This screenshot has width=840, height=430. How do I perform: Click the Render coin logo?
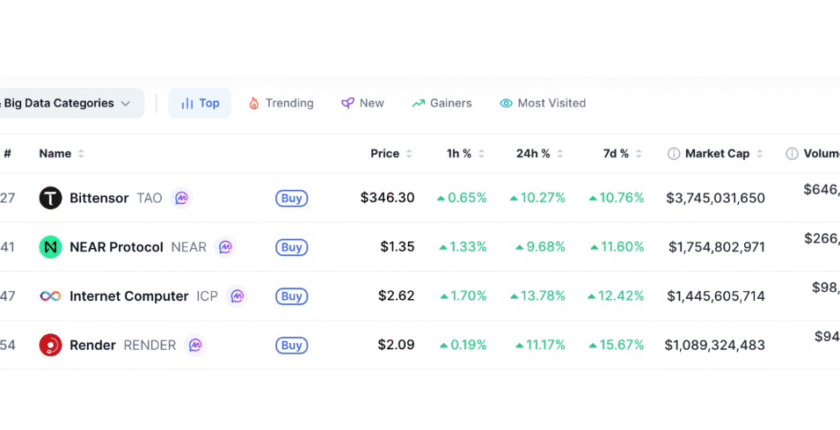pos(50,345)
